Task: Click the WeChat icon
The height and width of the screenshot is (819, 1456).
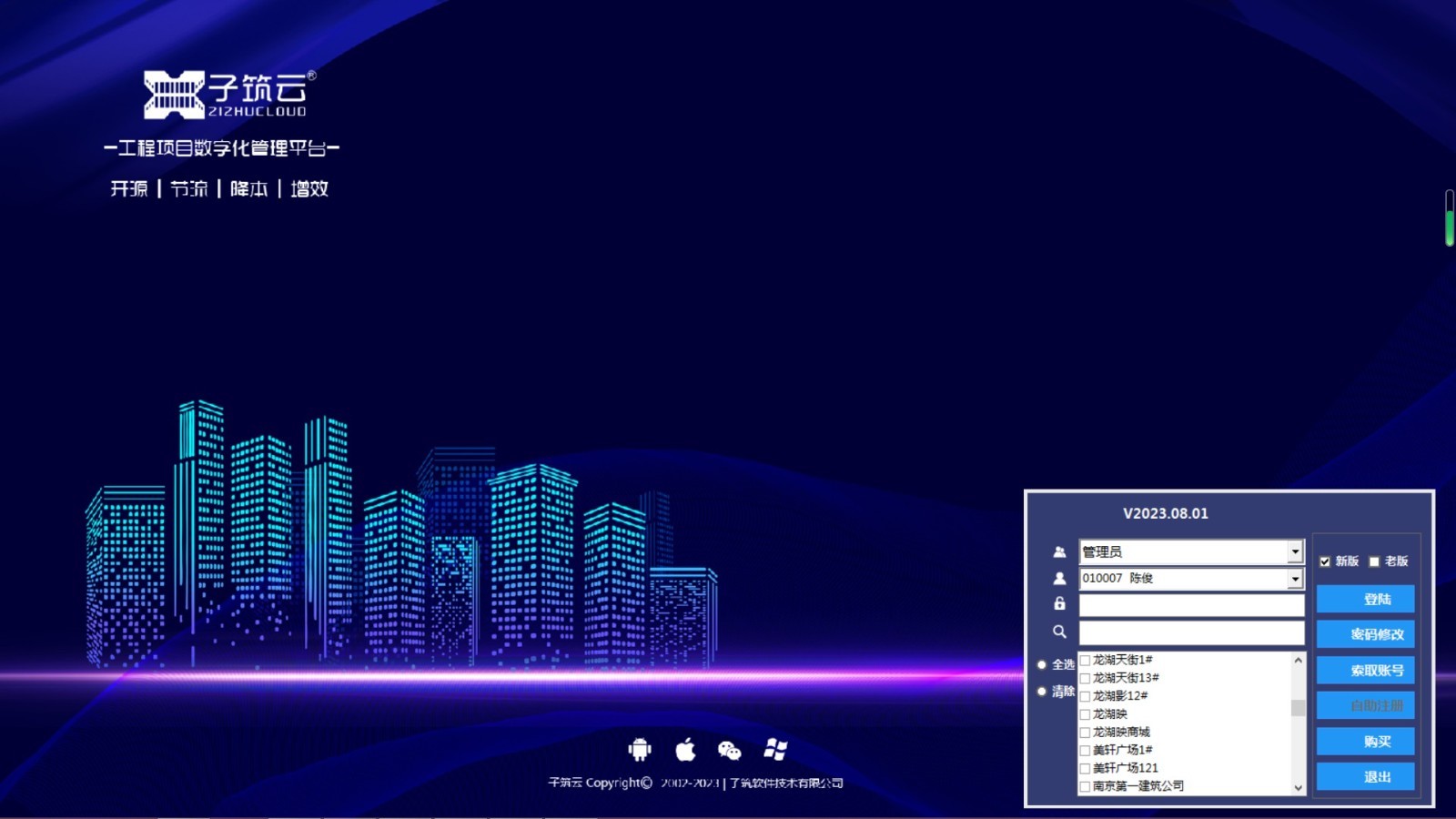Action: [729, 750]
